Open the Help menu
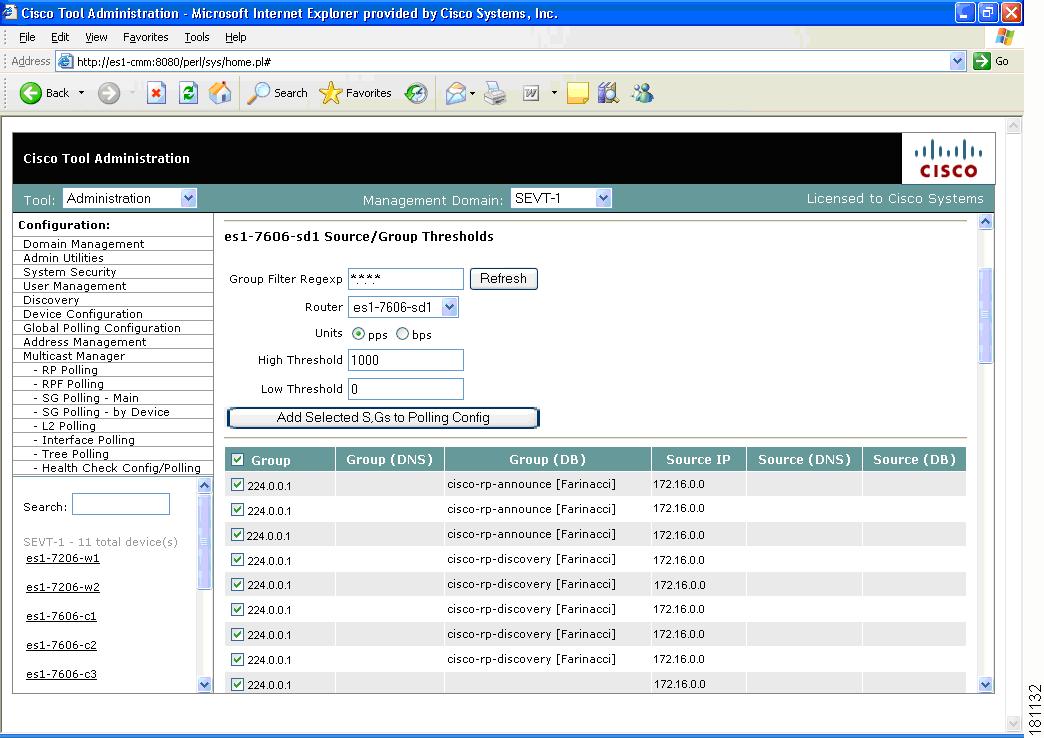Screen dimensions: 1044x738 [x=236, y=37]
